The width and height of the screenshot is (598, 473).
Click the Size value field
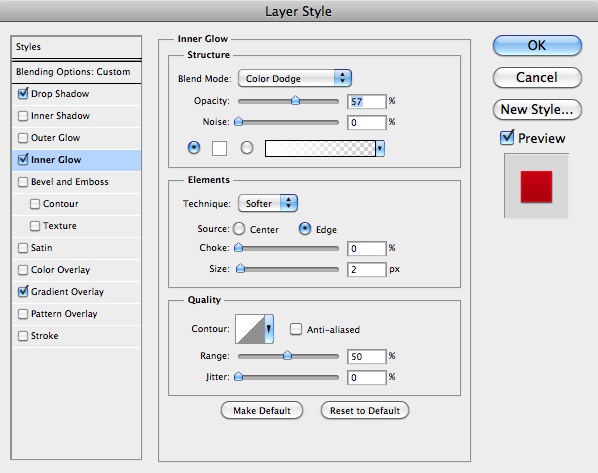367,269
